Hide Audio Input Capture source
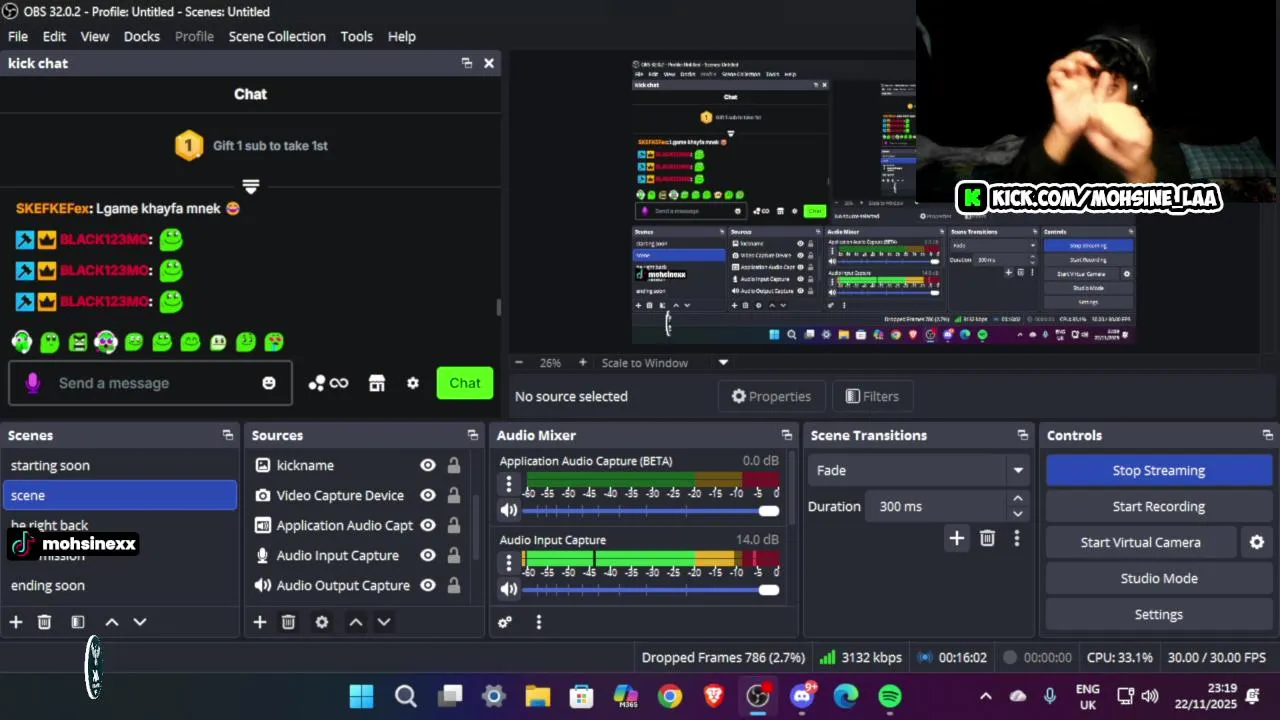The image size is (1280, 720). click(428, 555)
